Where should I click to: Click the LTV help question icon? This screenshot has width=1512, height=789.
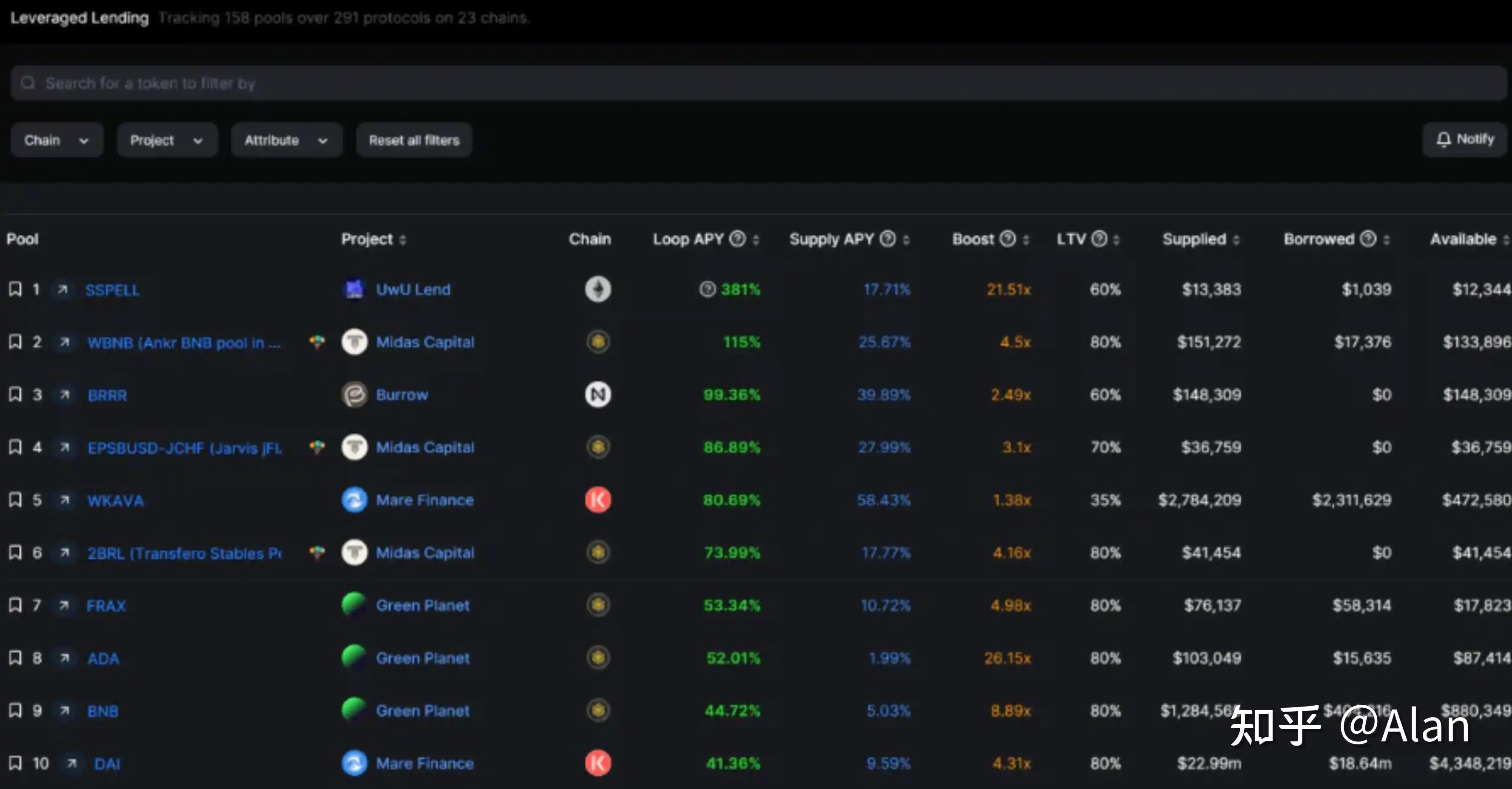click(x=1100, y=239)
